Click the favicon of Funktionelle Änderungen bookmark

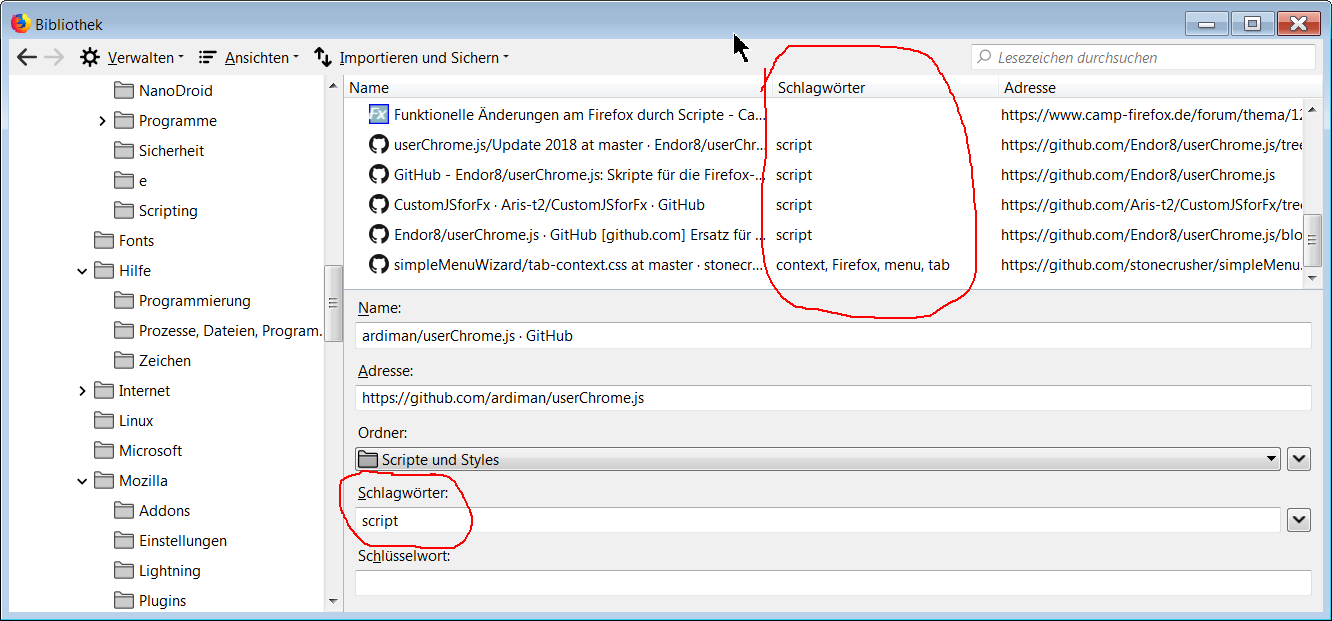click(x=378, y=114)
